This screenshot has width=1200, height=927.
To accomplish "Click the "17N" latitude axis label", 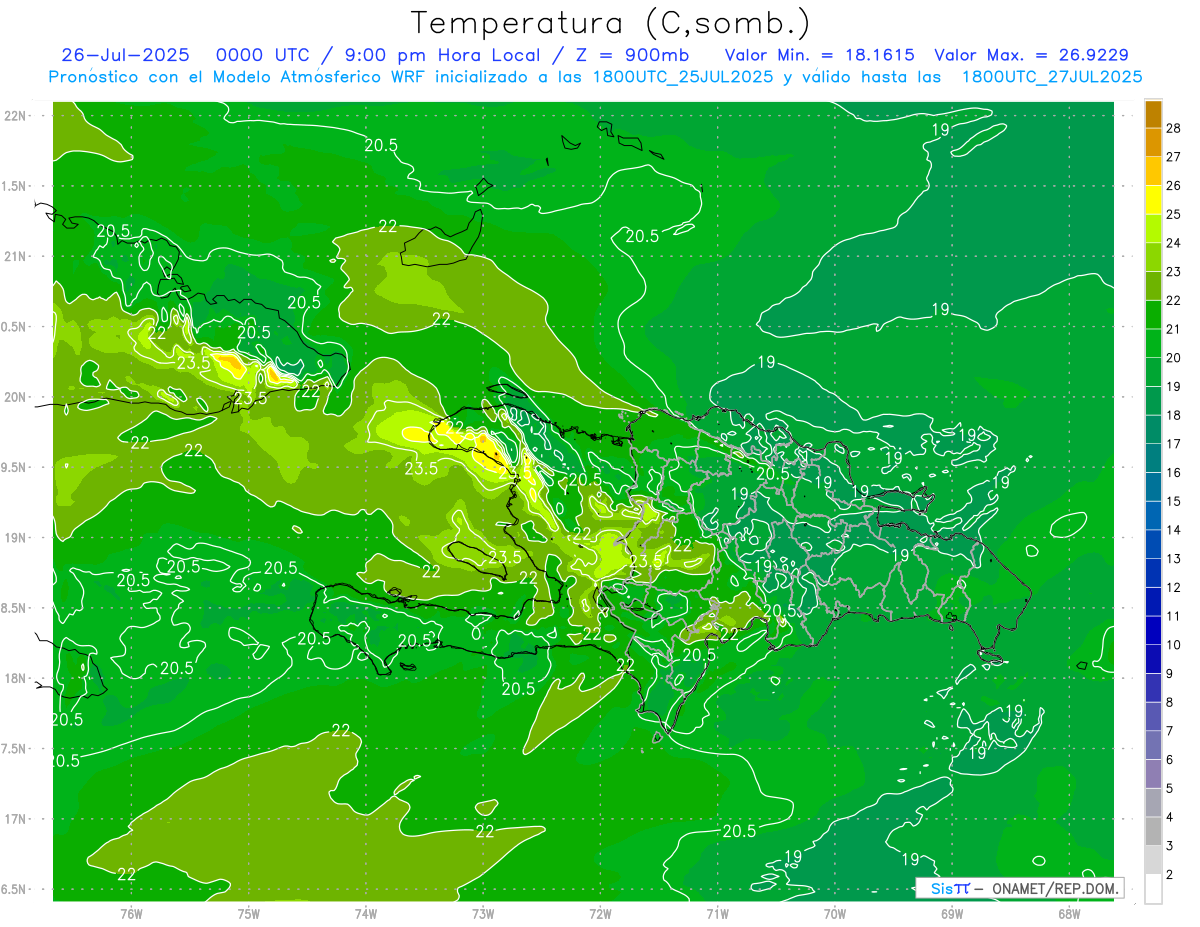I will click(15, 819).
